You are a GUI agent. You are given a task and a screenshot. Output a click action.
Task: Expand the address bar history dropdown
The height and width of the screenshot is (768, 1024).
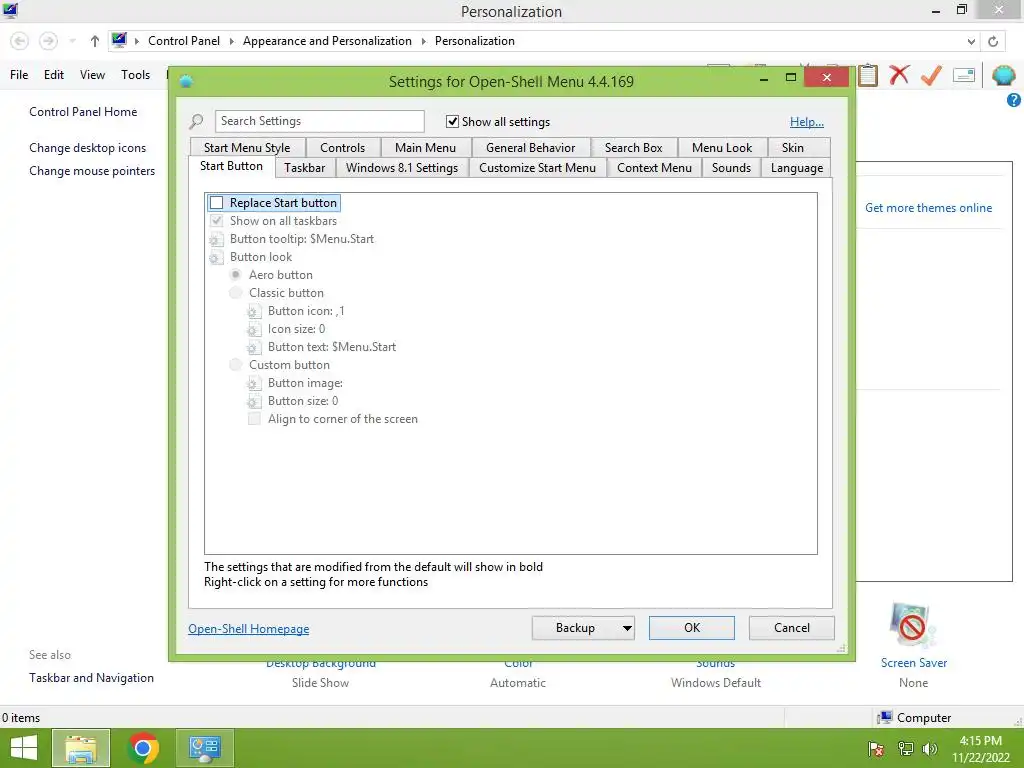pos(971,41)
